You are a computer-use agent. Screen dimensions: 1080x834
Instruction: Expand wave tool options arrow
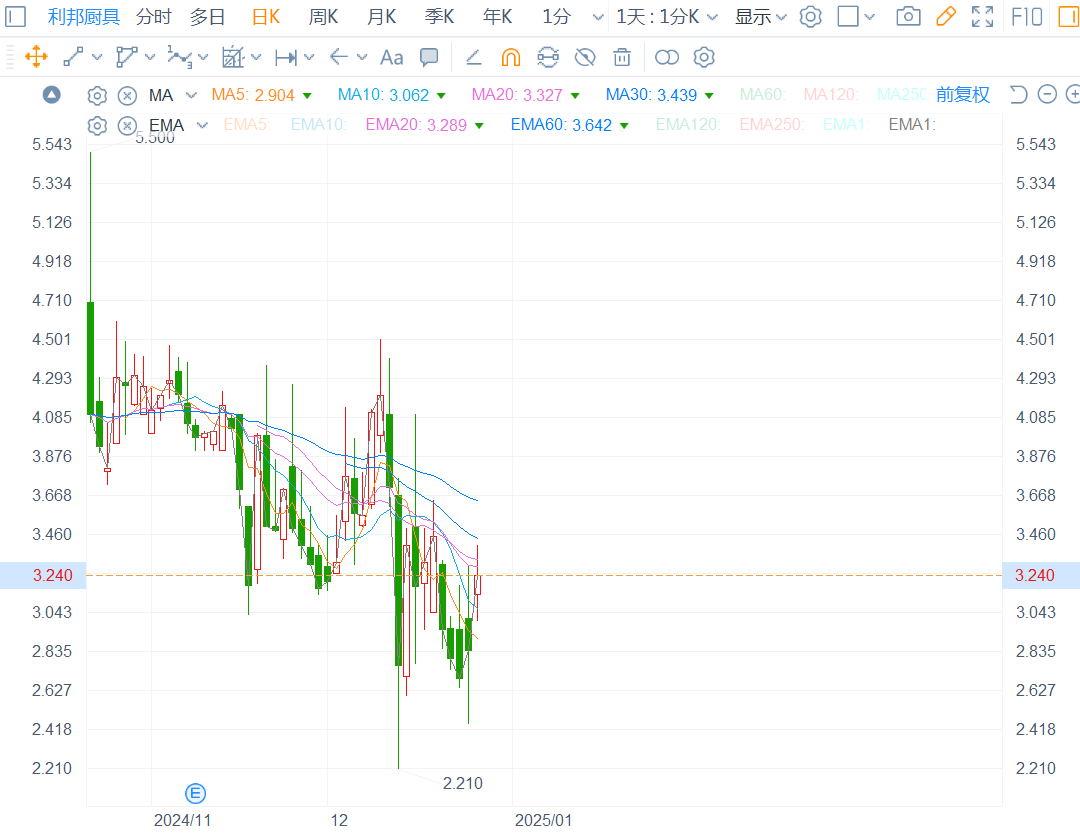(203, 57)
